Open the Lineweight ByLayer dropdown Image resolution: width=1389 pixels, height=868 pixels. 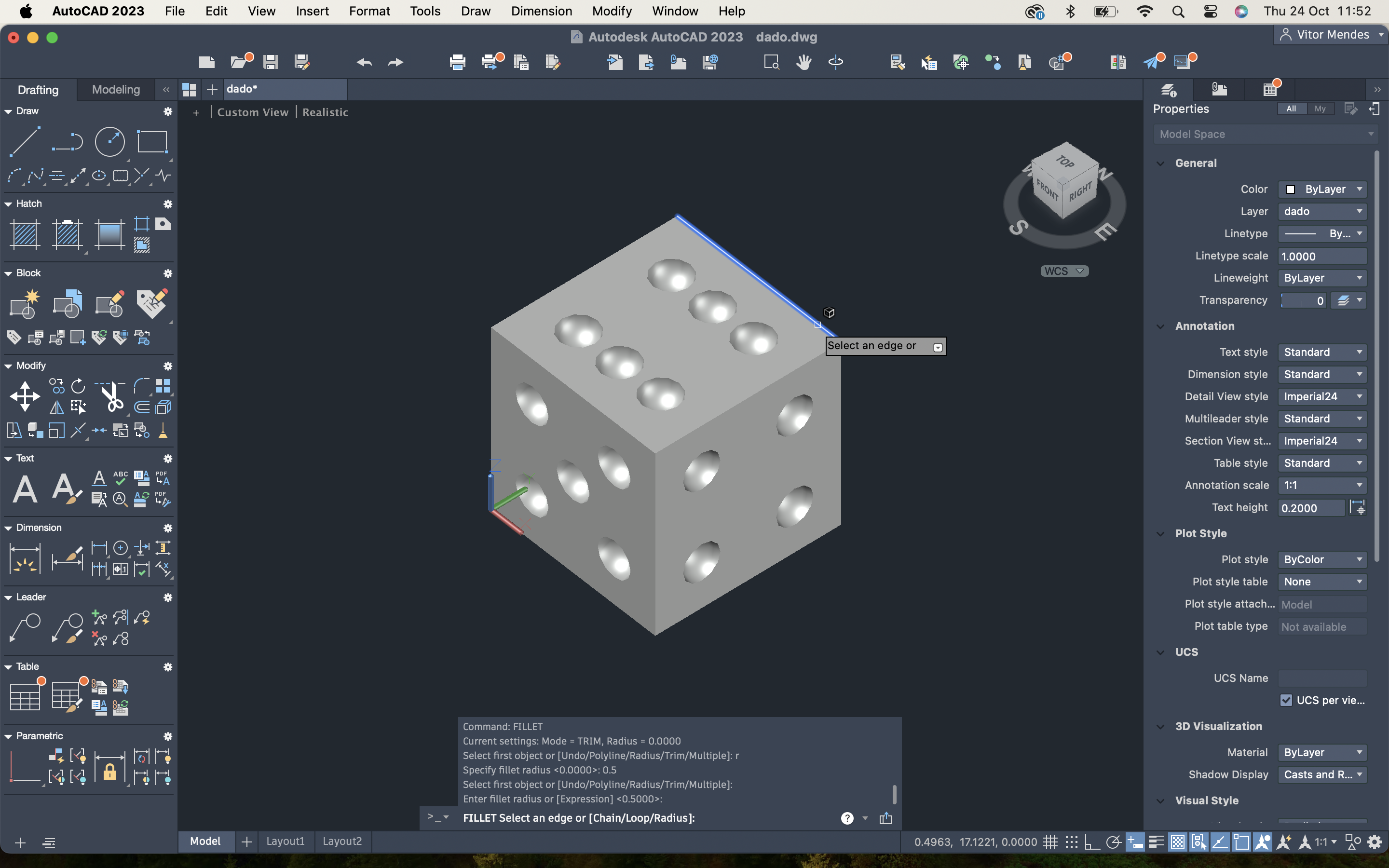coord(1322,278)
